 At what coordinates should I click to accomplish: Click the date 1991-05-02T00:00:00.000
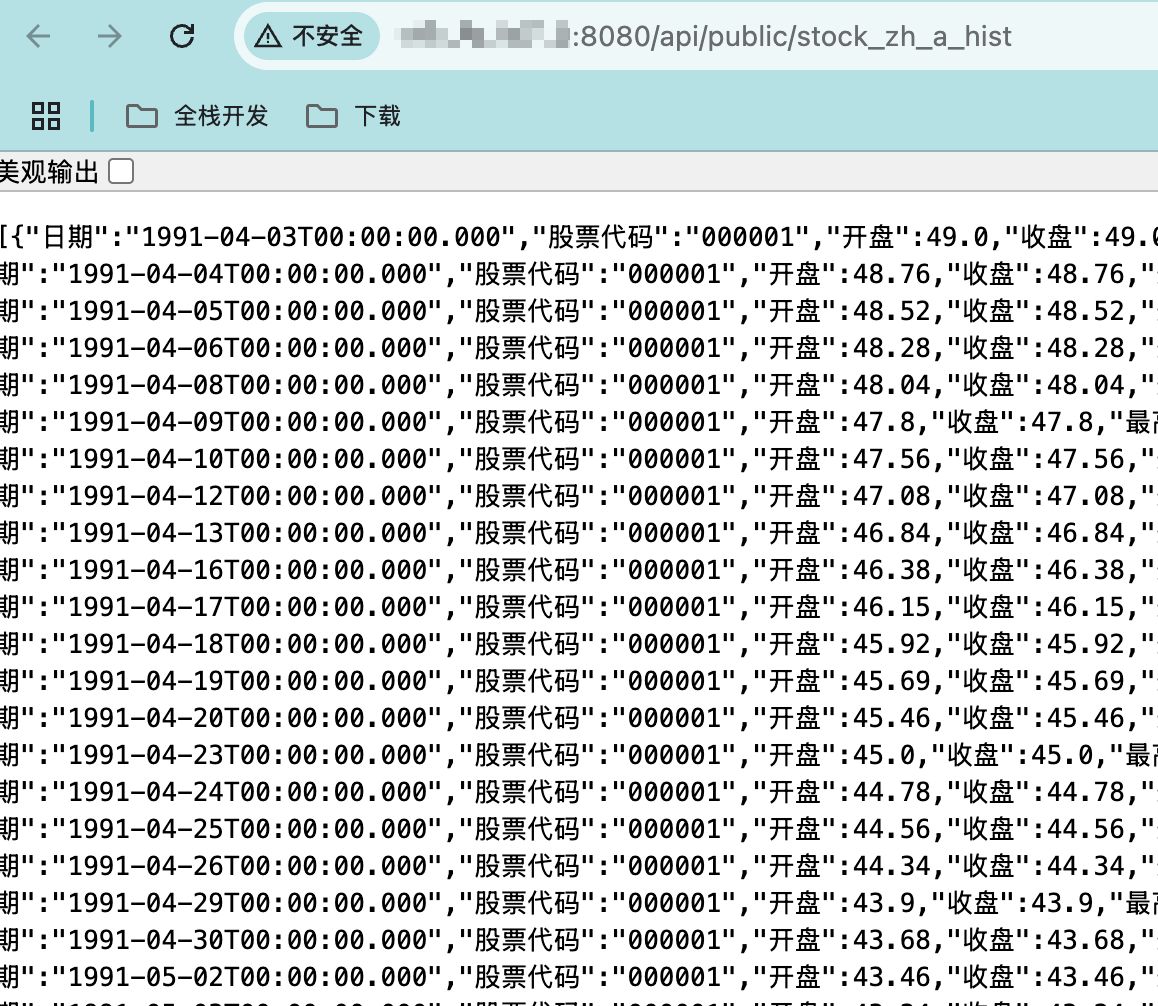[246, 977]
